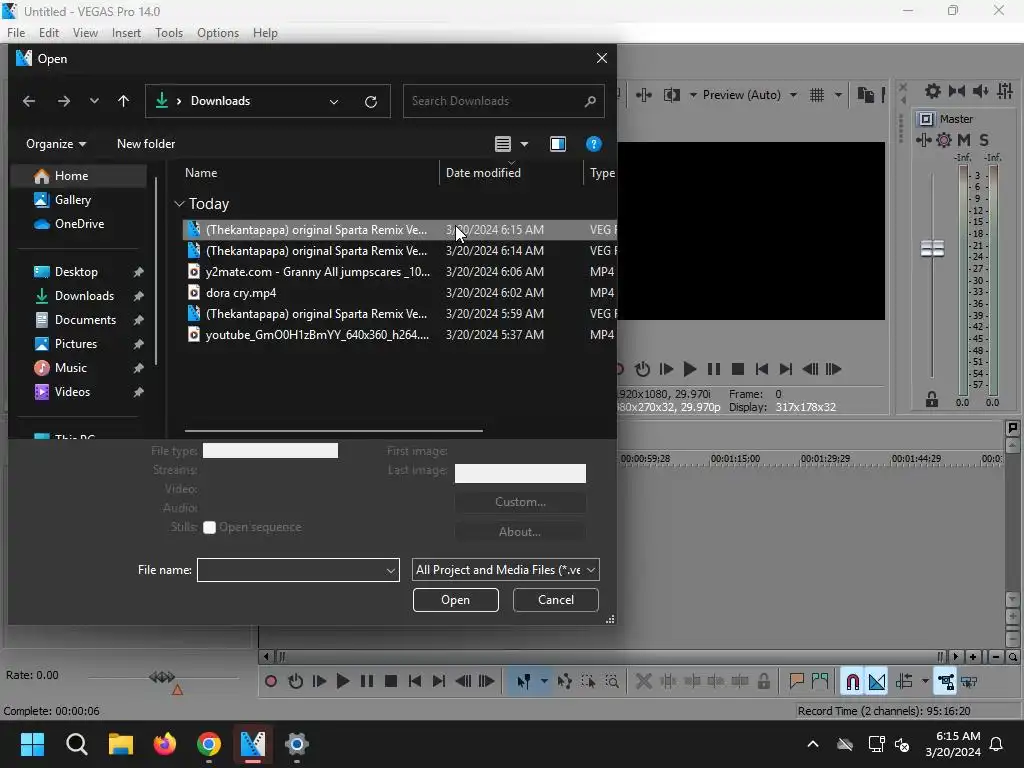Screen dimensions: 1024x768
Task: Click Copy Snapshot to Clipboard icon
Action: tap(865, 95)
